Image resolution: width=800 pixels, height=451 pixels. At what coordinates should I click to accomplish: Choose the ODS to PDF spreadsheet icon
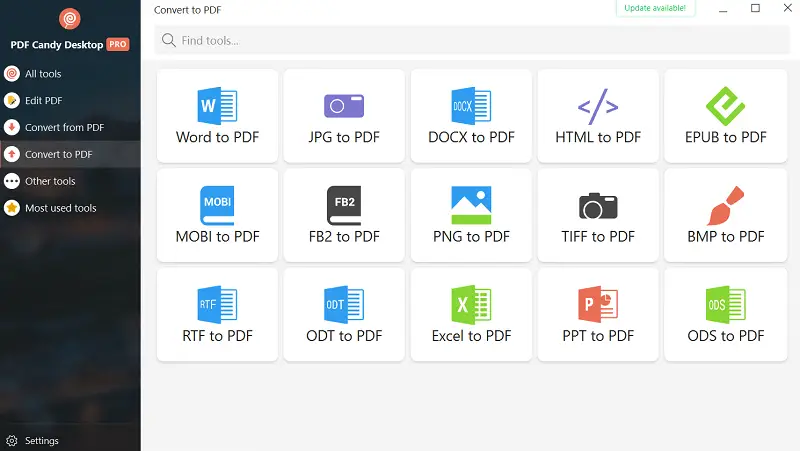[726, 305]
